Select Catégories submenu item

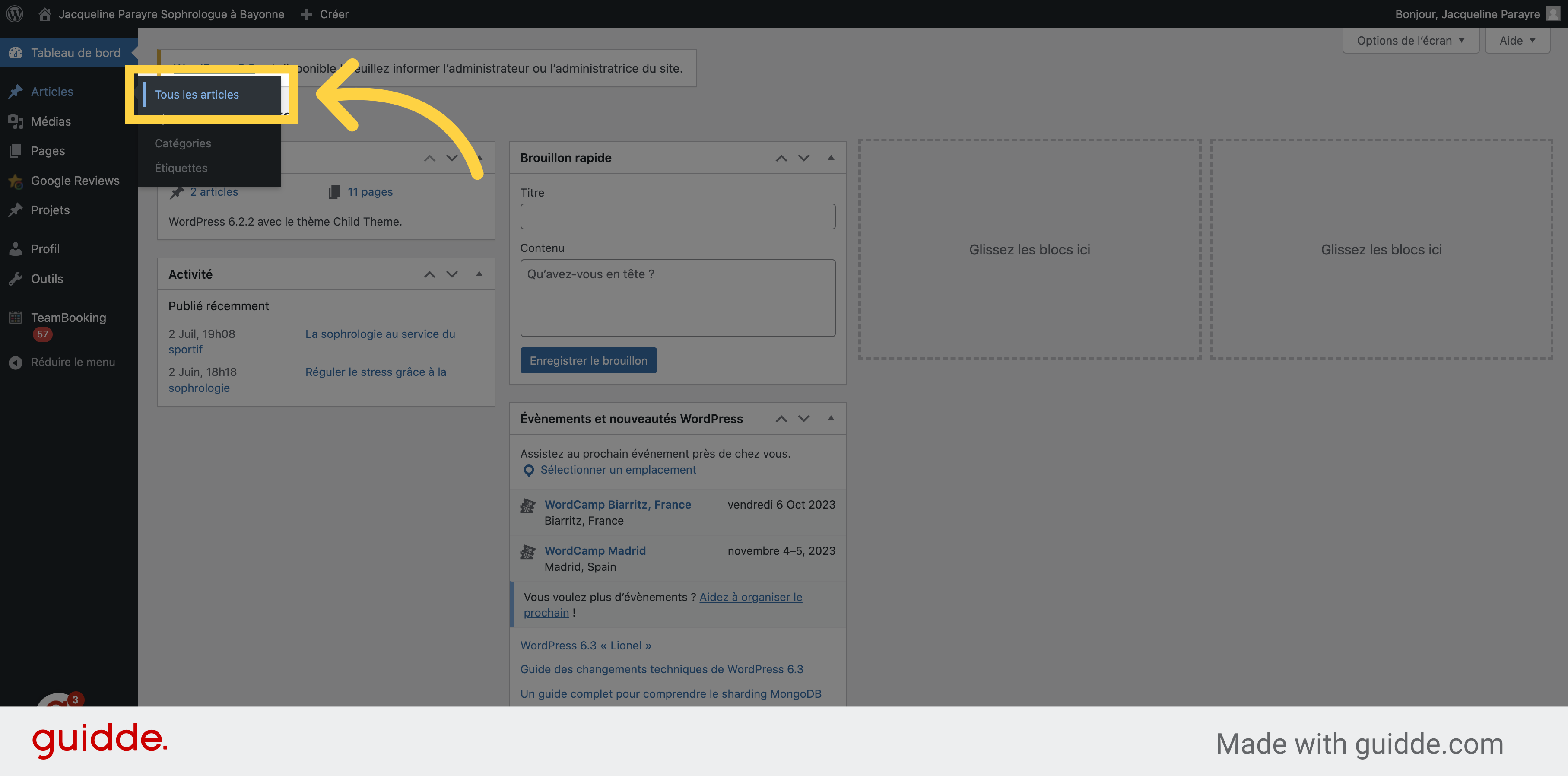click(x=183, y=143)
